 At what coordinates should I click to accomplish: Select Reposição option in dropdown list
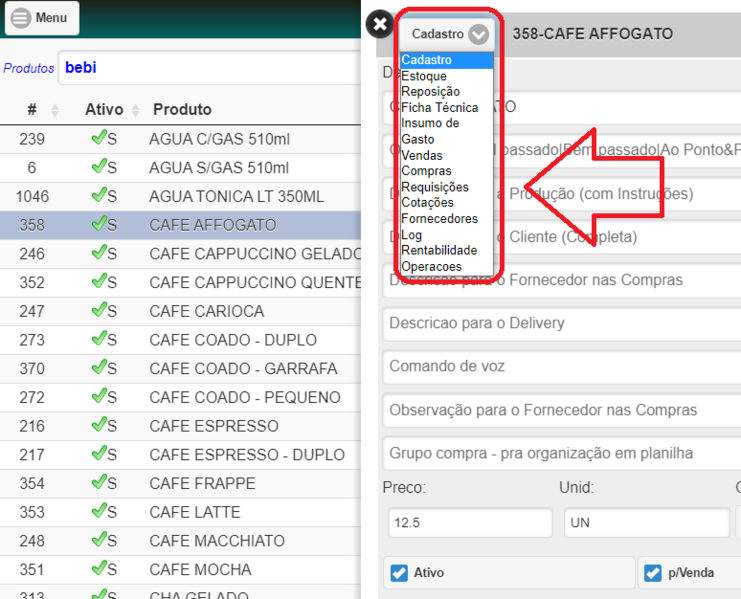coord(447,92)
